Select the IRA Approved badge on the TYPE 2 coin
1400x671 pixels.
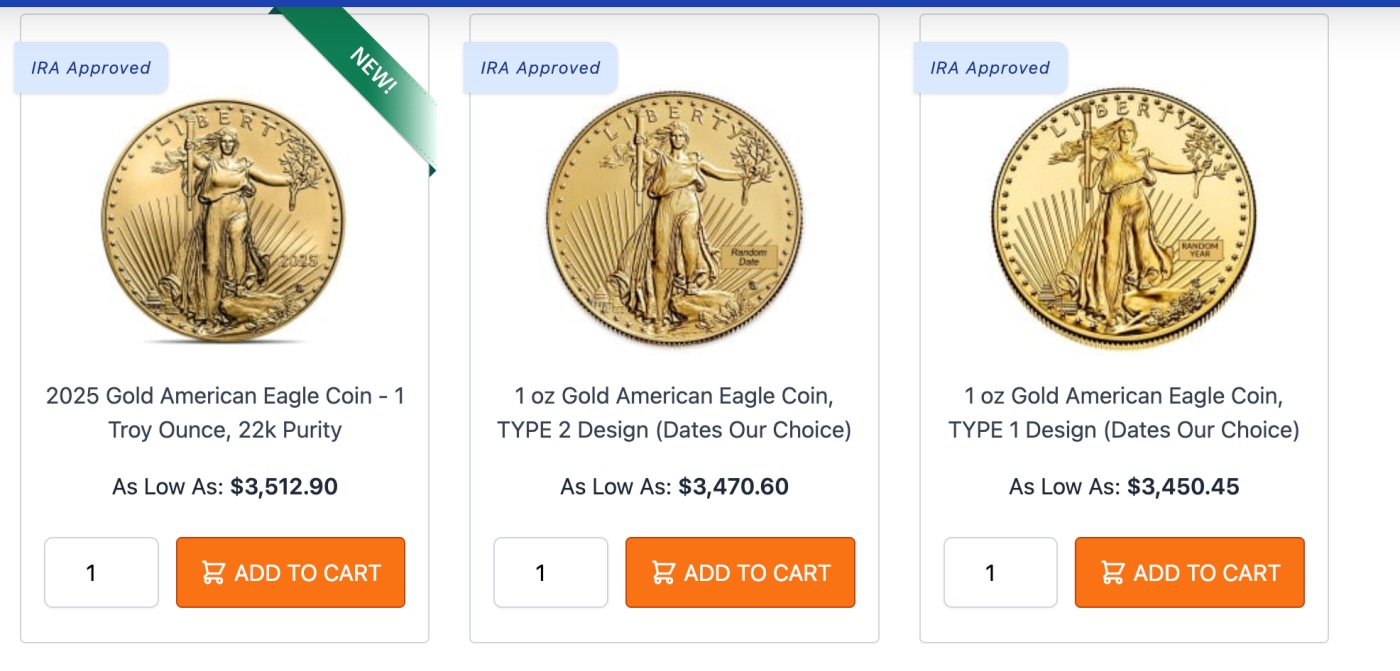(x=540, y=67)
